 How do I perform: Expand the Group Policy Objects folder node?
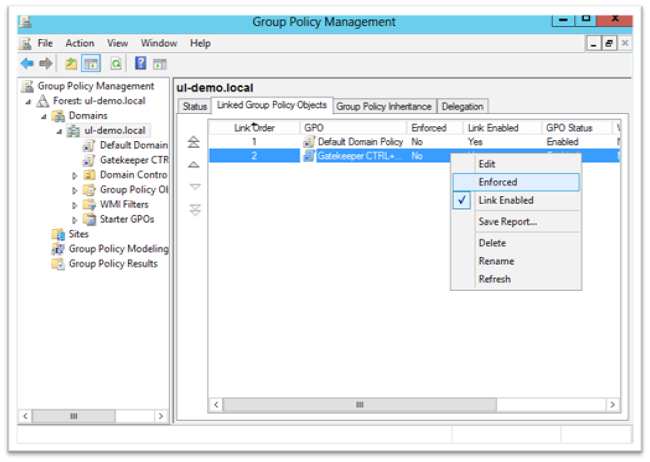tap(75, 190)
